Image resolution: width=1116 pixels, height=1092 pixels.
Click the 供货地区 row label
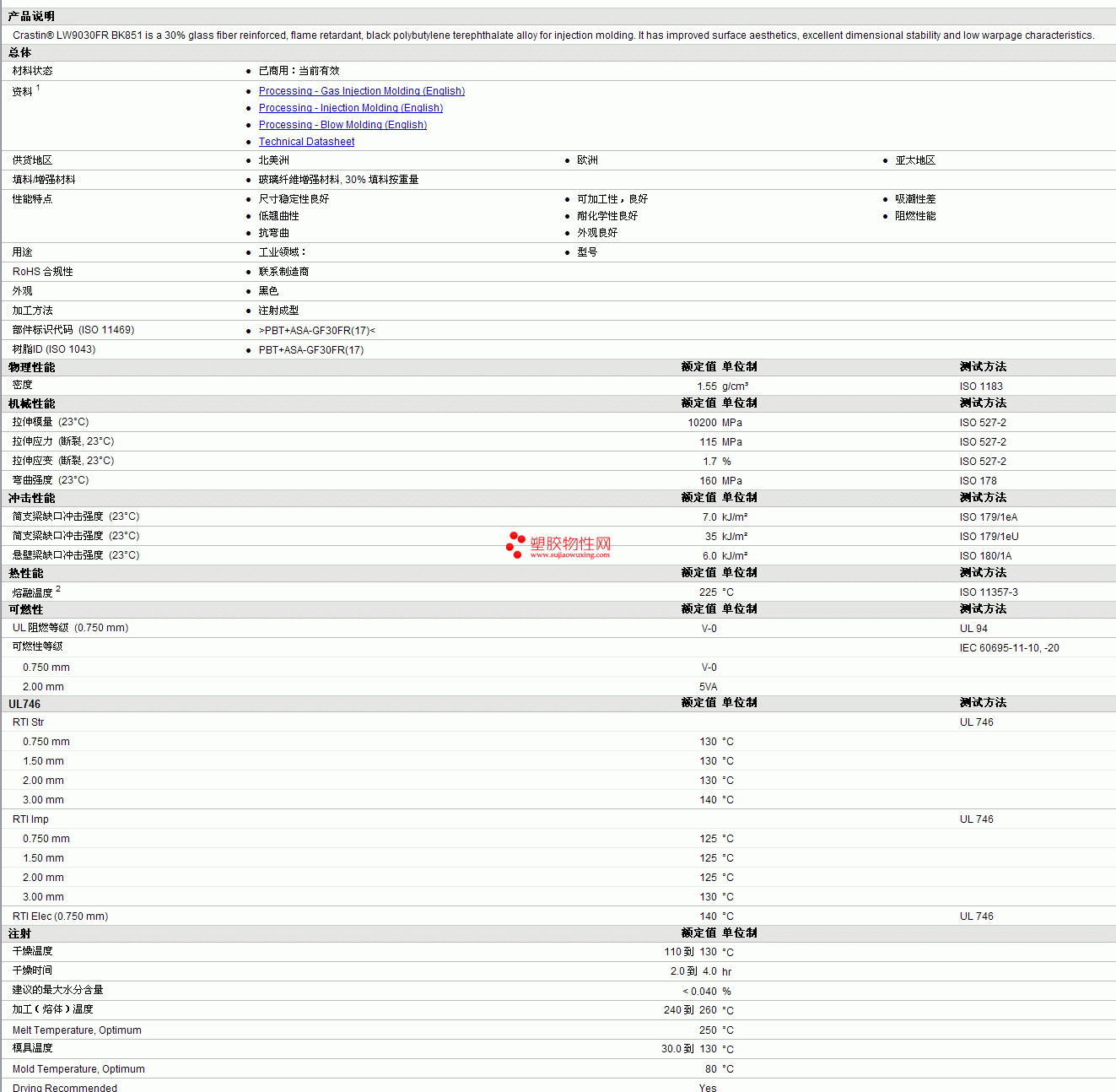coord(32,160)
